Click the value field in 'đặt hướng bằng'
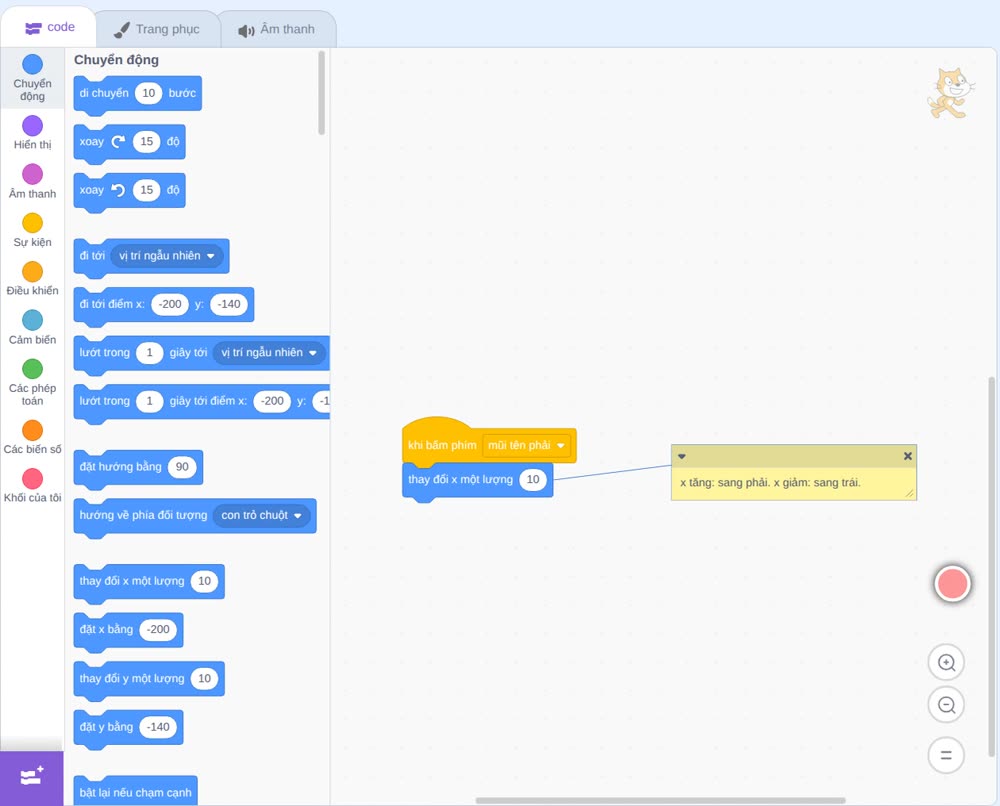 tap(182, 467)
